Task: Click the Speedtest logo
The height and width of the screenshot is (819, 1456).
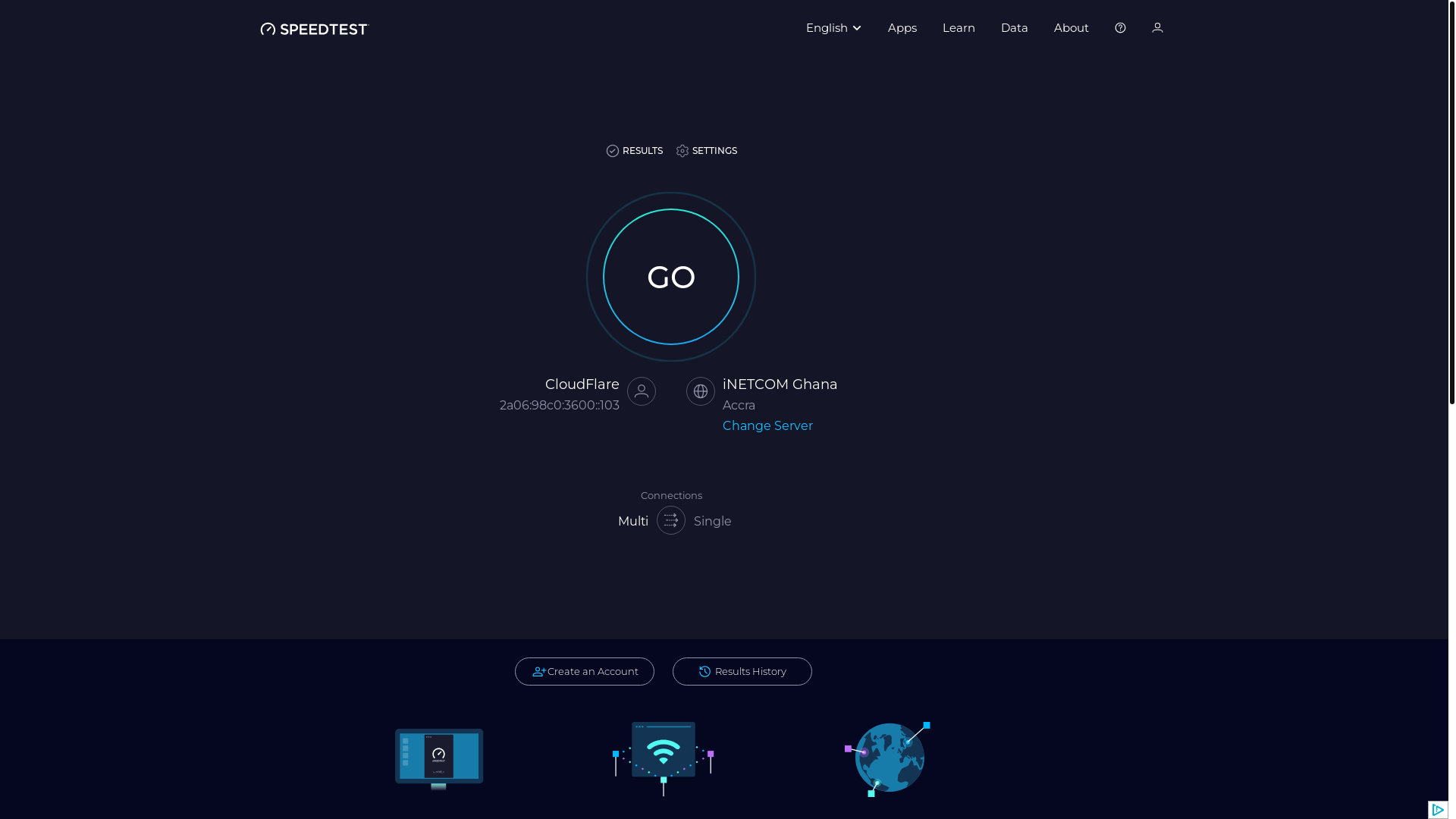Action: click(314, 29)
